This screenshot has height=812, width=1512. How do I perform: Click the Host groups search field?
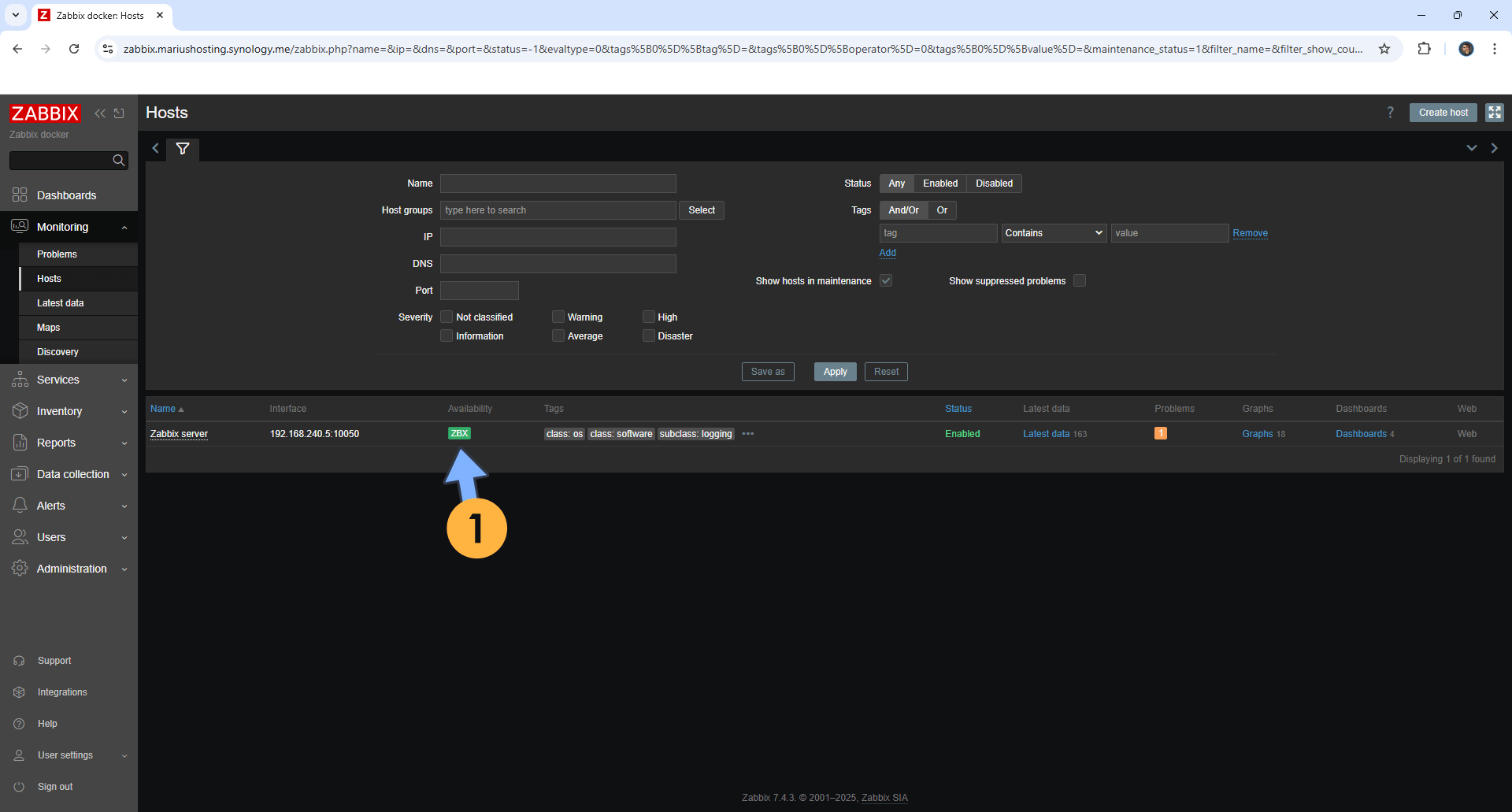pos(558,210)
